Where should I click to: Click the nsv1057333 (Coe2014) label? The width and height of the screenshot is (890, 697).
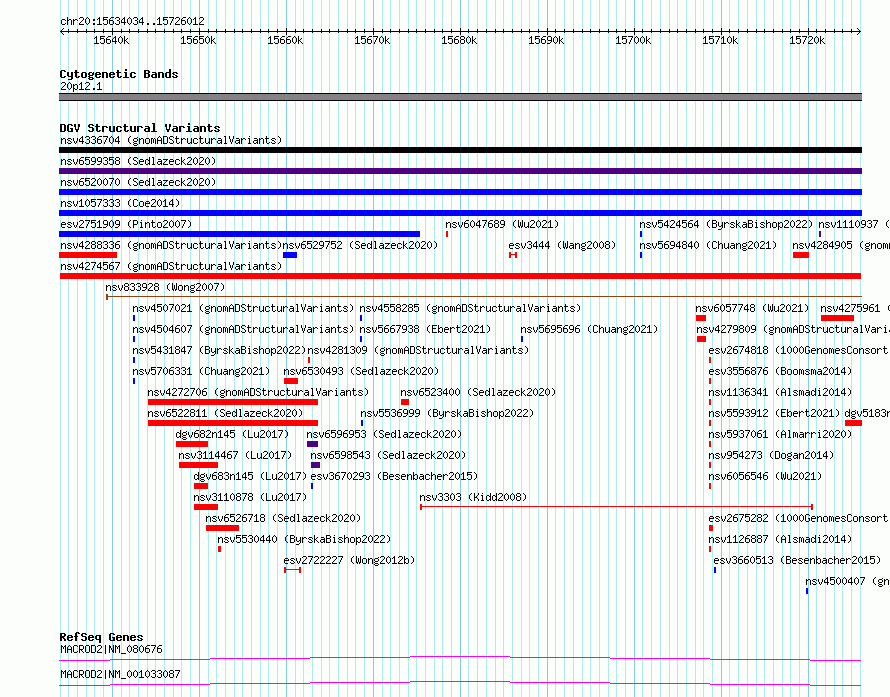click(x=120, y=203)
